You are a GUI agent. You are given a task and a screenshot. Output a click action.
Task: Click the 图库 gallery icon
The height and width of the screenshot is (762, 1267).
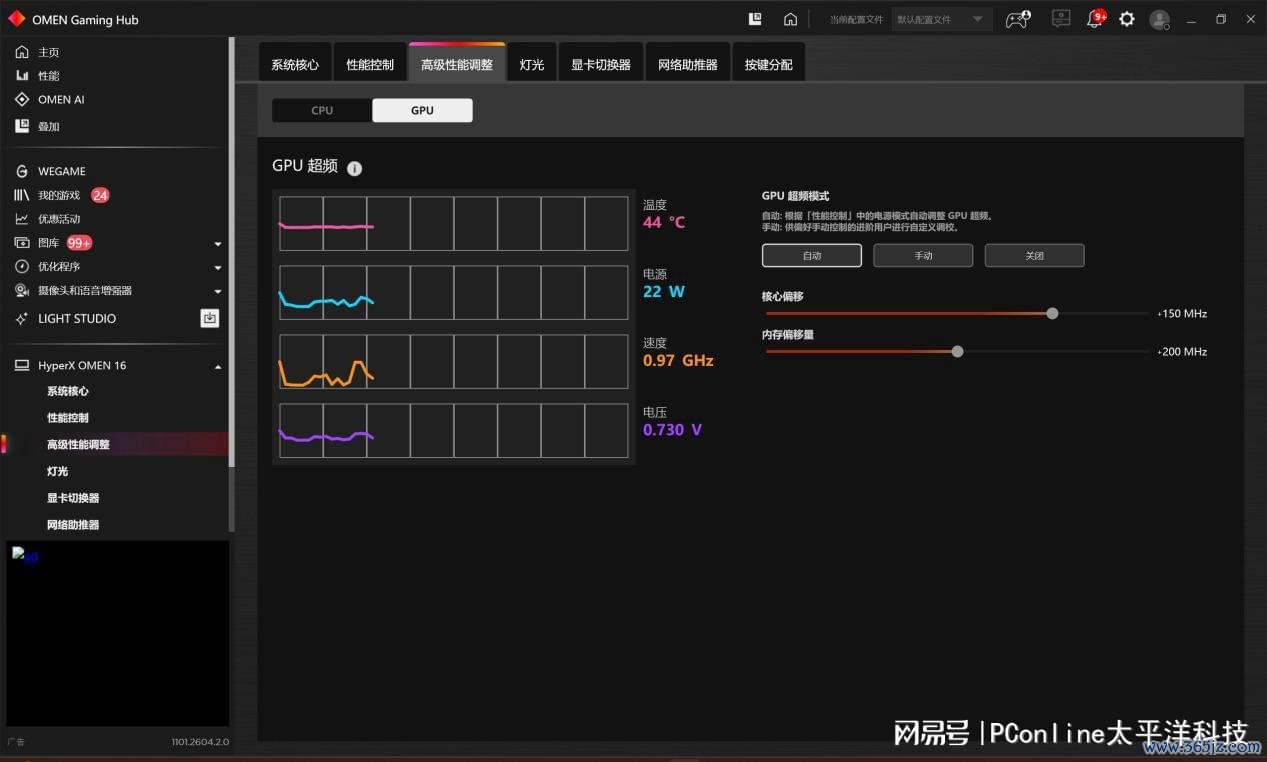(22, 243)
